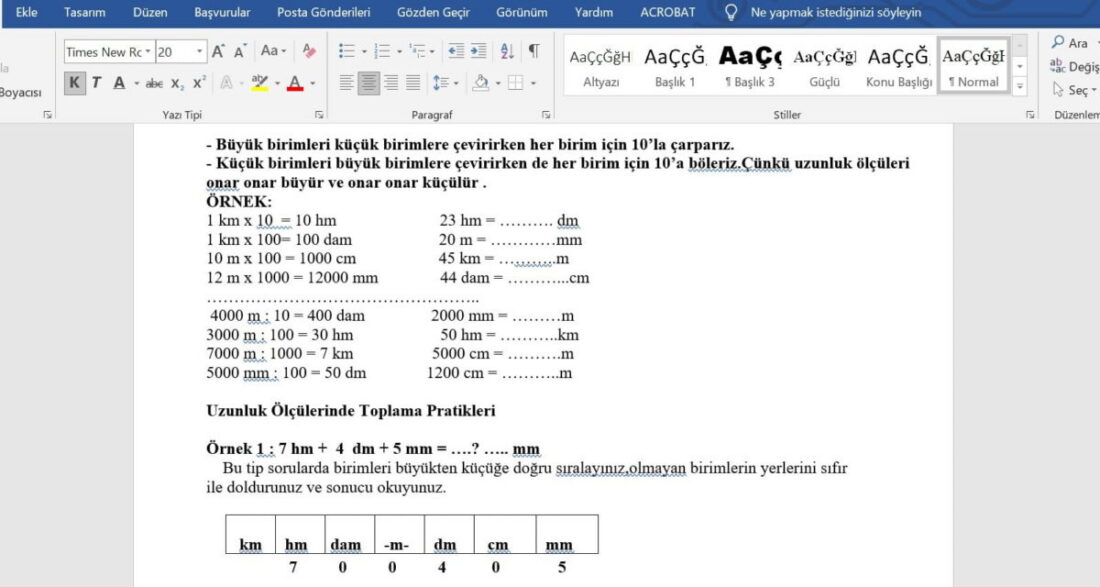Justify the paragraph text
Viewport: 1100px width, 587px height.
413,83
